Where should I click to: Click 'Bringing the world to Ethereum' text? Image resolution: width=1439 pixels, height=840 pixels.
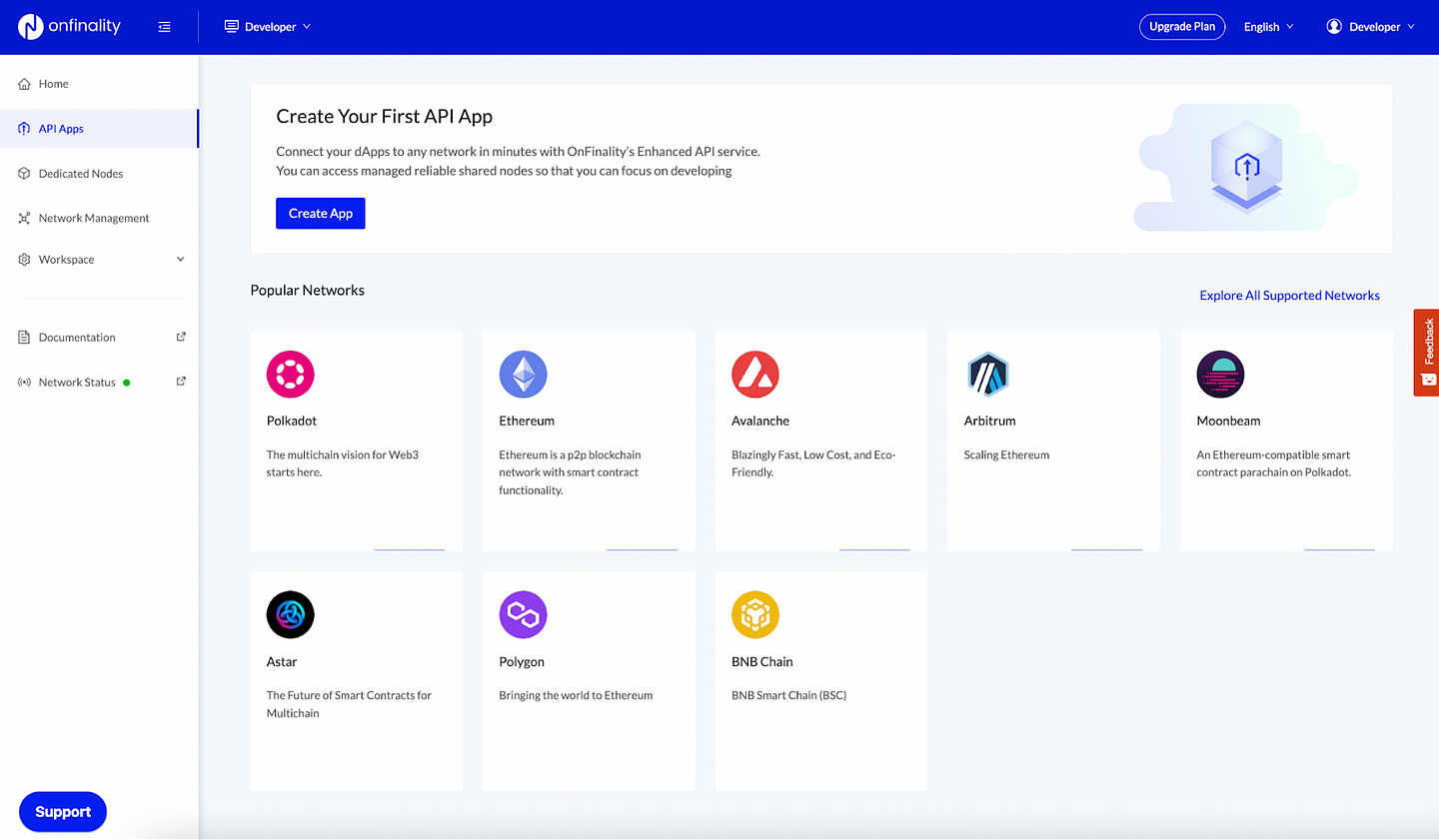pos(576,696)
